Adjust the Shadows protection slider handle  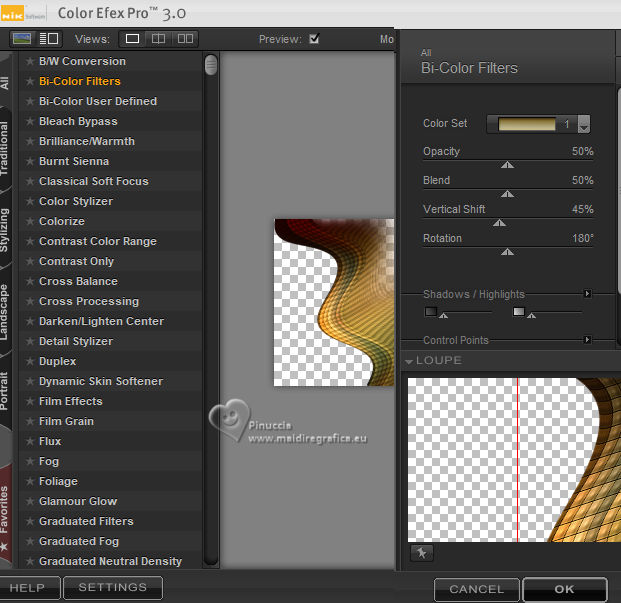444,315
